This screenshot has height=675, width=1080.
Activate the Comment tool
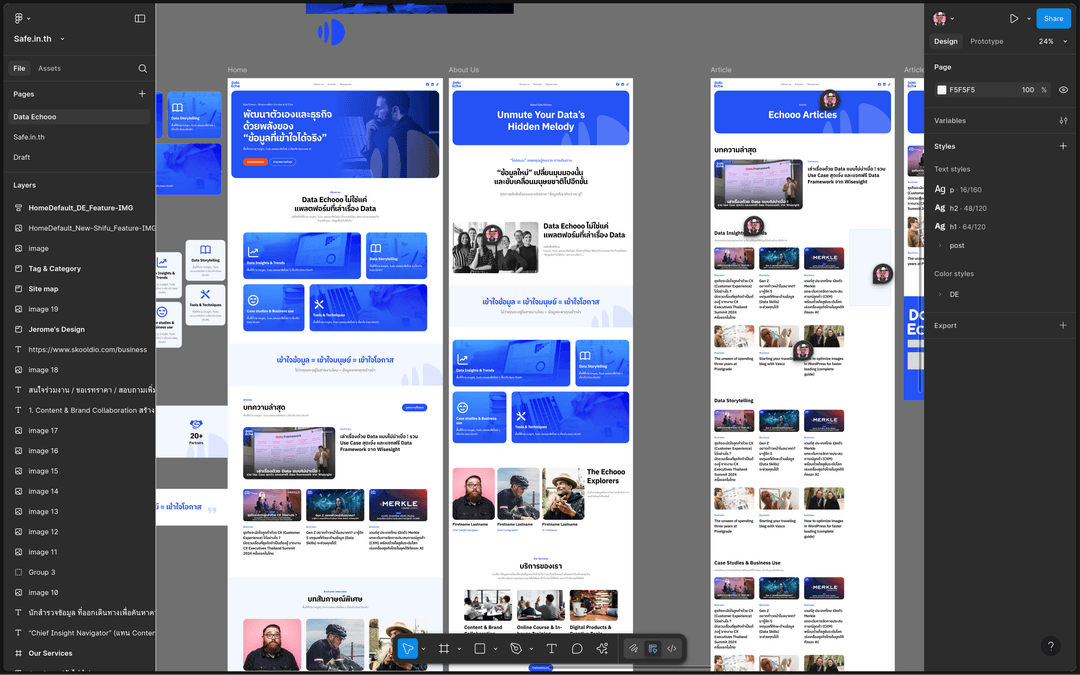[577, 648]
